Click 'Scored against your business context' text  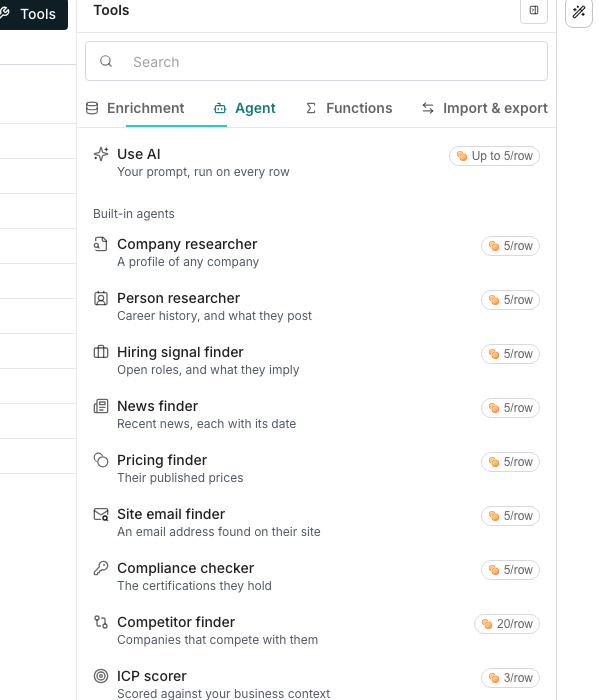tap(223, 694)
